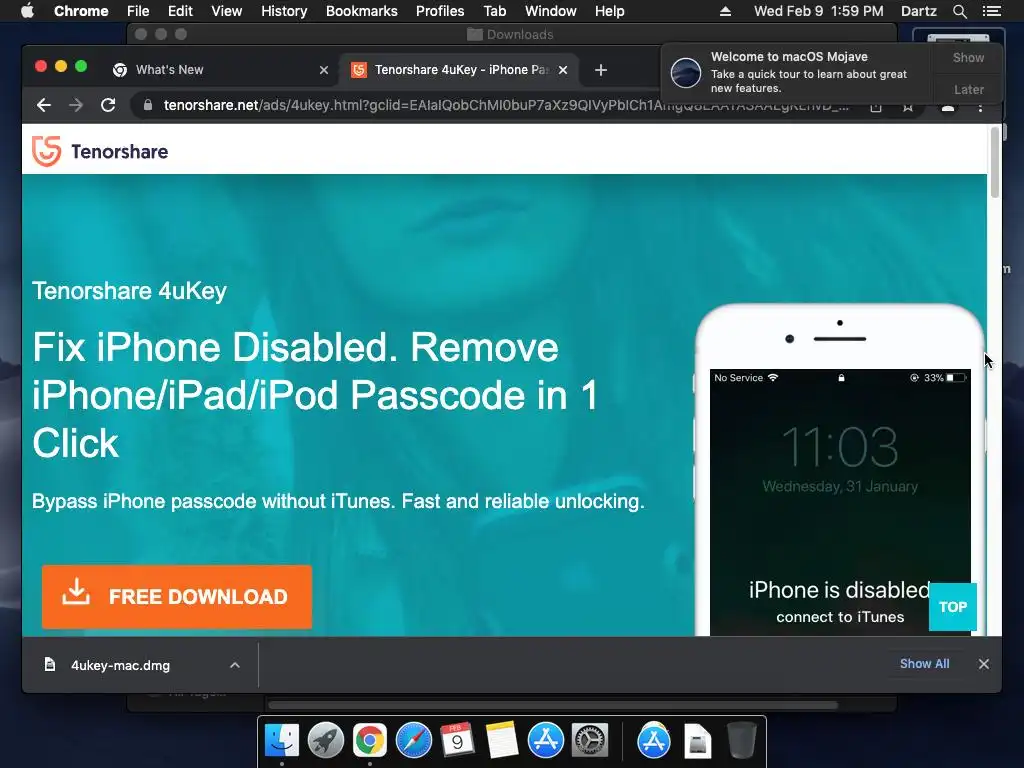
Task: Open the Chrome three-dot menu
Action: [x=980, y=107]
